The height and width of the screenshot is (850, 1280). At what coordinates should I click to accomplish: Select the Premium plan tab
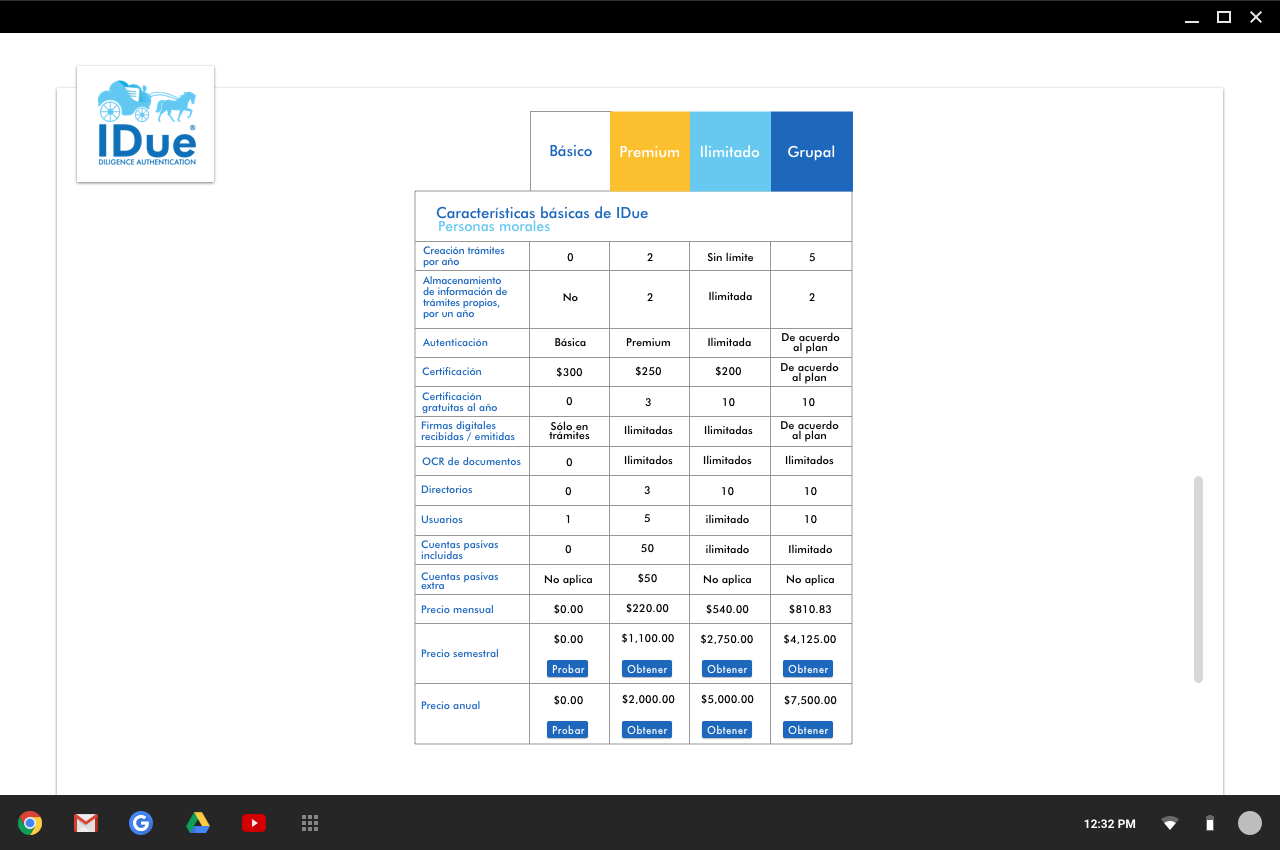pos(649,152)
